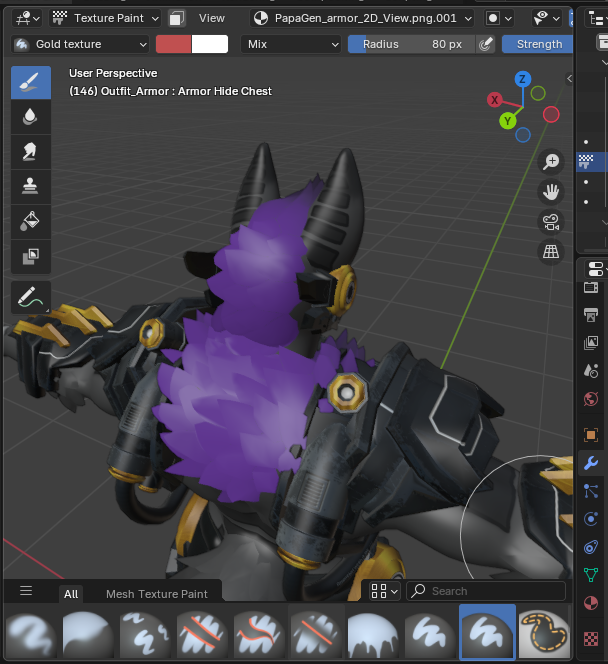Screen dimensions: 608x664
Task: Select the Draw brush tool in toolbar
Action: 31,83
